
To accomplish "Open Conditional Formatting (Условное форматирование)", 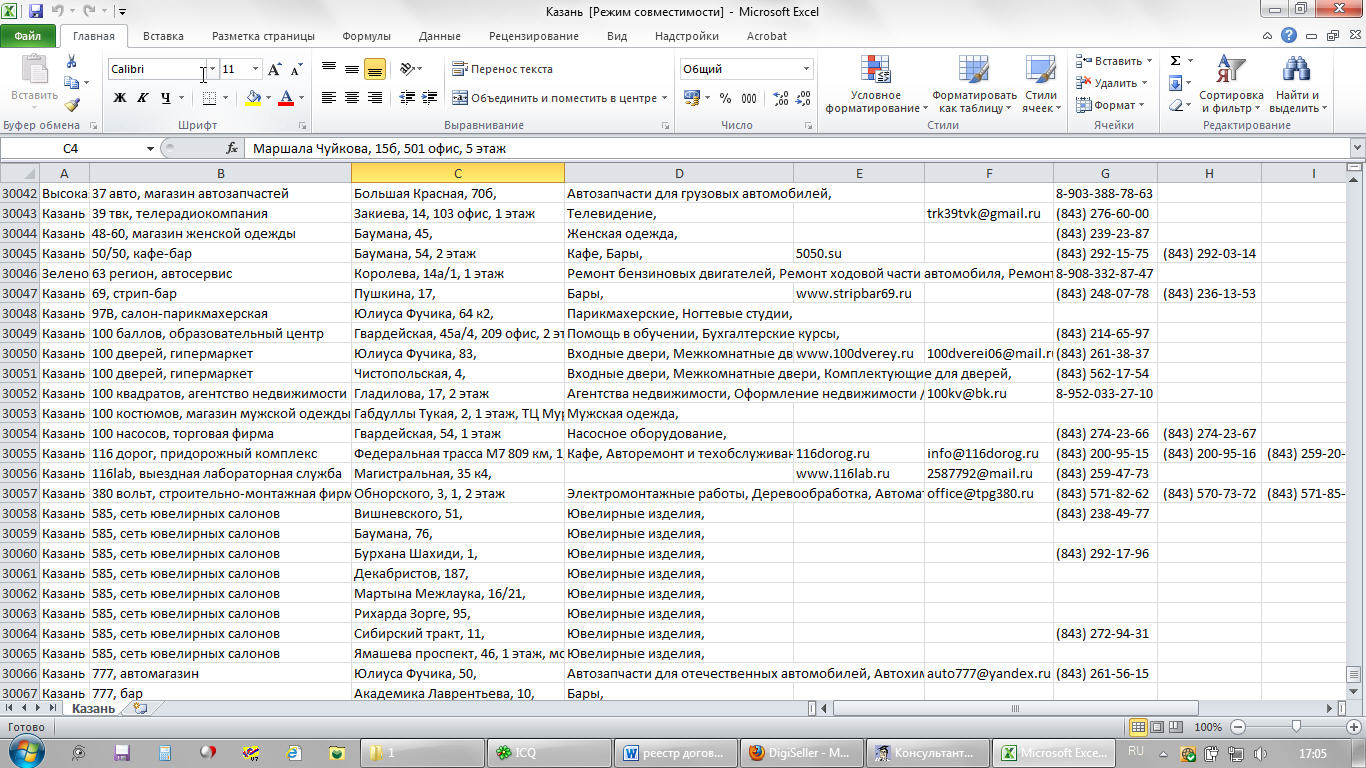I will coord(876,85).
